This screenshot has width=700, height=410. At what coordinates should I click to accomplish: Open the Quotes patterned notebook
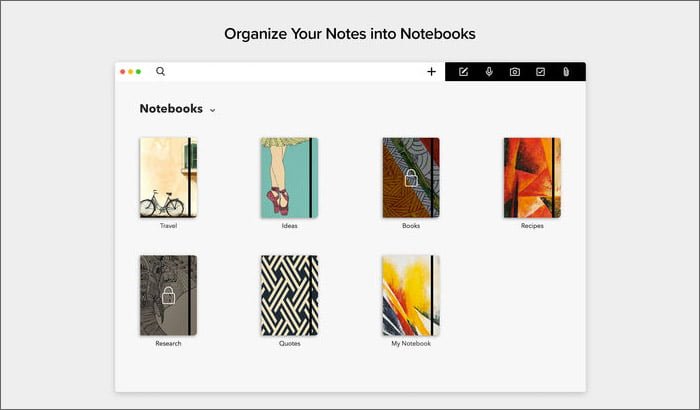(x=289, y=295)
